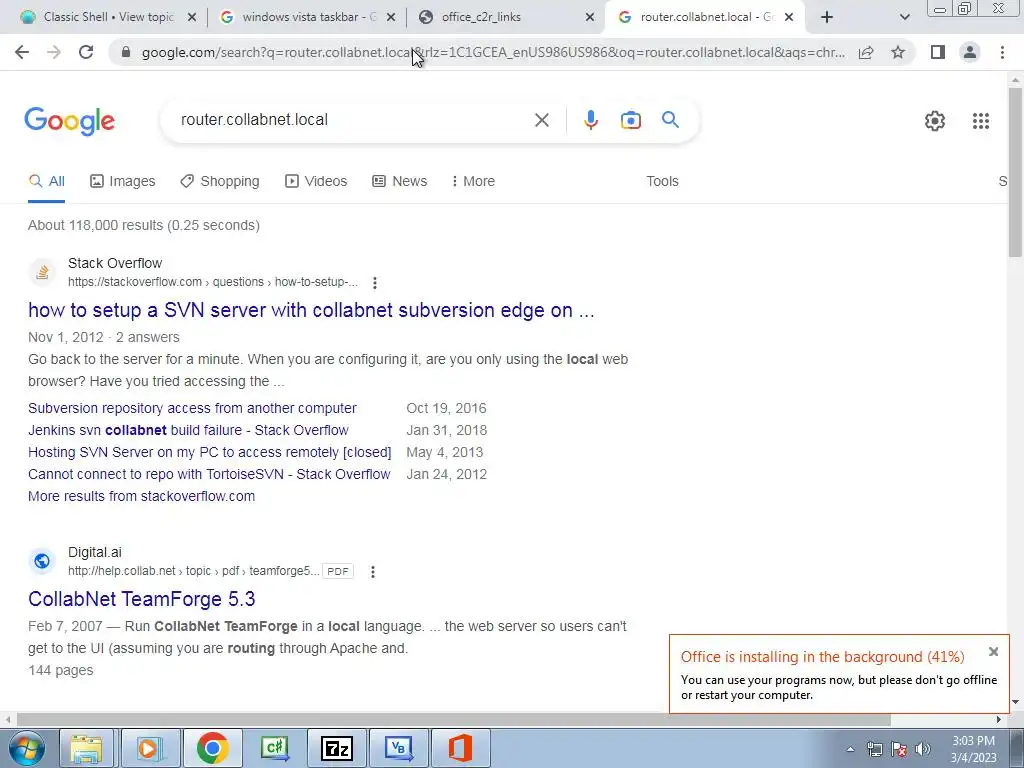Click the Google logo

click(x=69, y=121)
